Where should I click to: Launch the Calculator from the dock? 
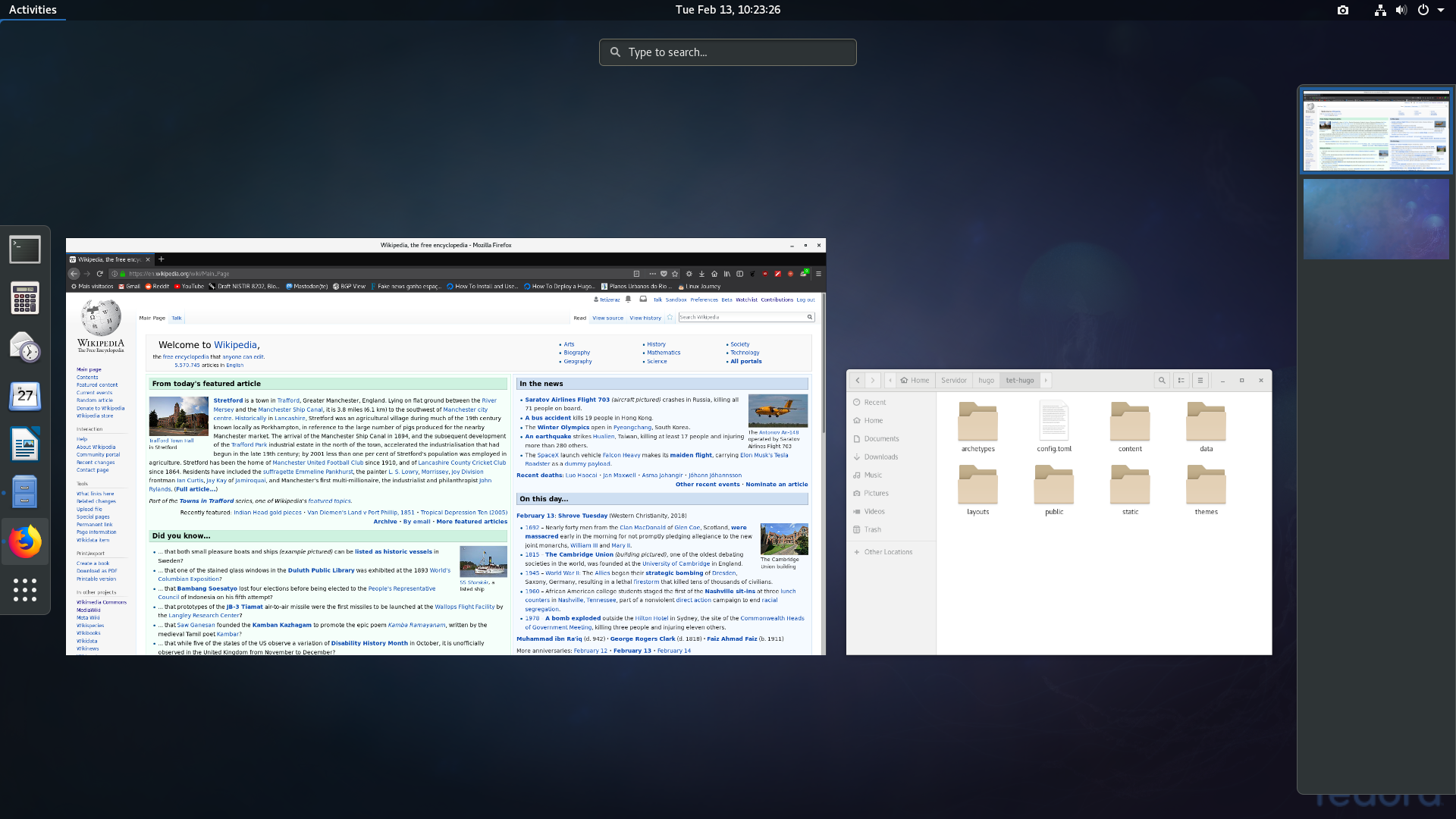(25, 298)
